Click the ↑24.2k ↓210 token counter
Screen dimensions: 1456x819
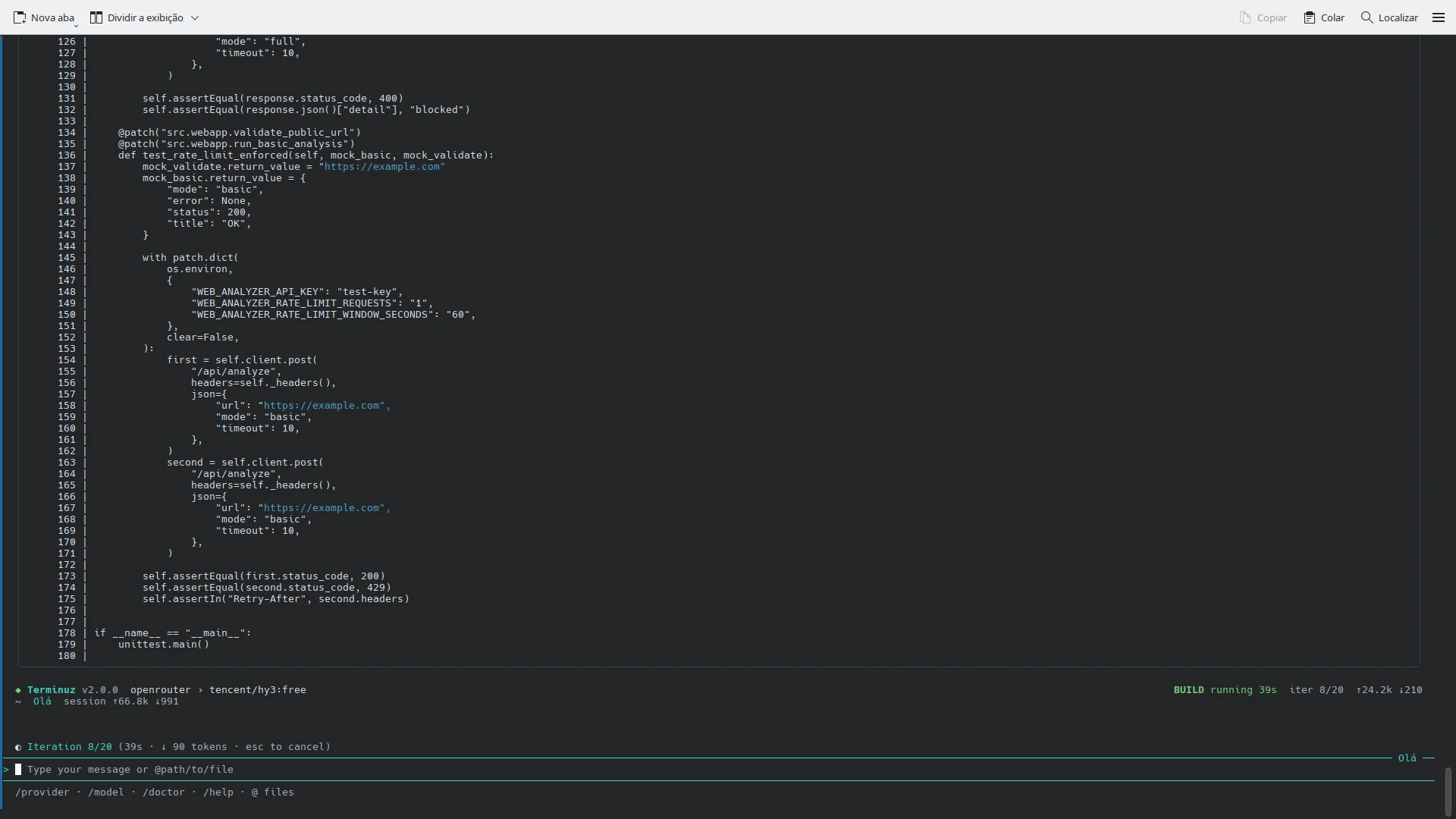click(1389, 689)
